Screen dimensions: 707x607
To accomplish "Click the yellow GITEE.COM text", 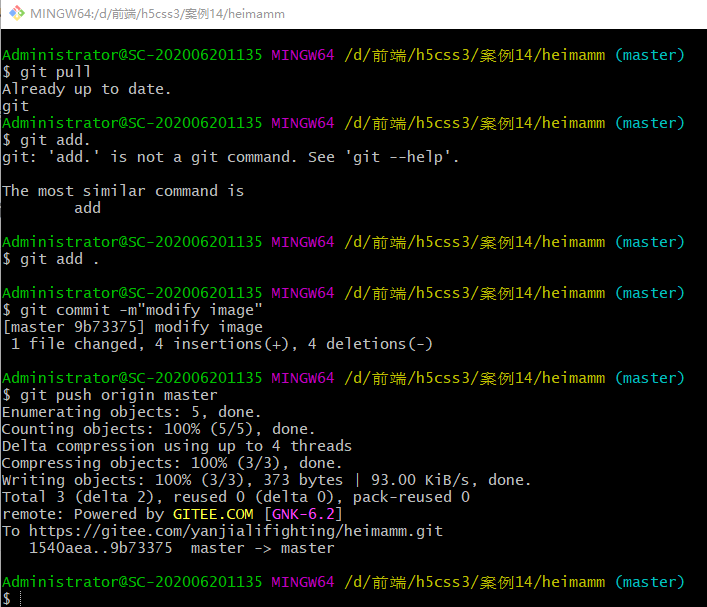I will [x=213, y=515].
